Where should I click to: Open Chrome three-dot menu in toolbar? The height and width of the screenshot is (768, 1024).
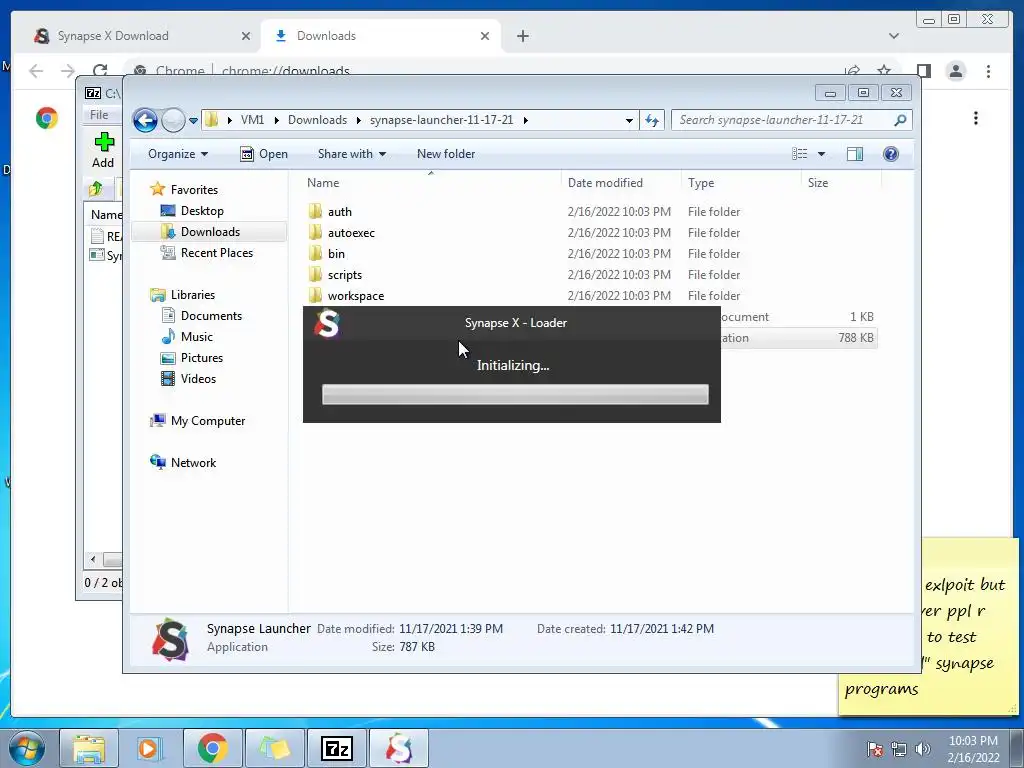point(988,71)
